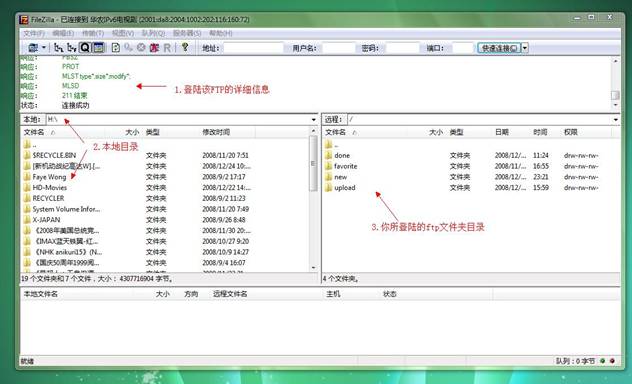Sort local list by 文件名 column

[34, 132]
